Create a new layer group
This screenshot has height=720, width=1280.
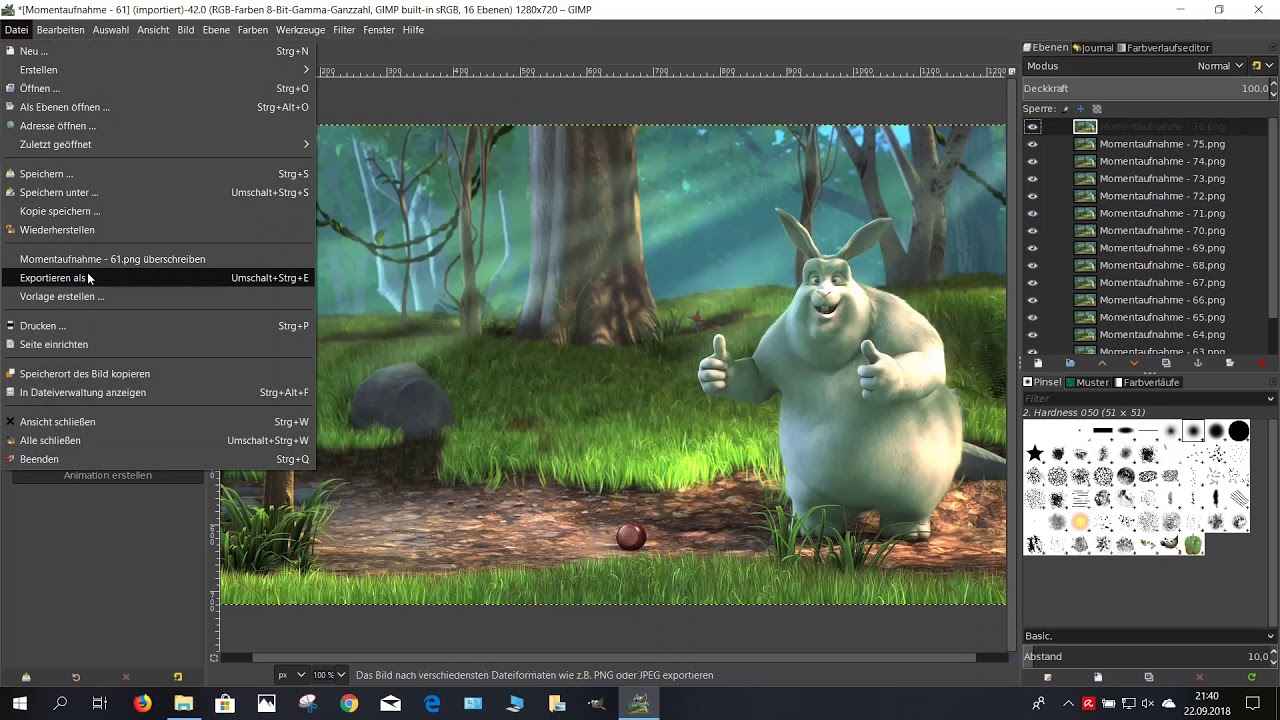click(1070, 363)
